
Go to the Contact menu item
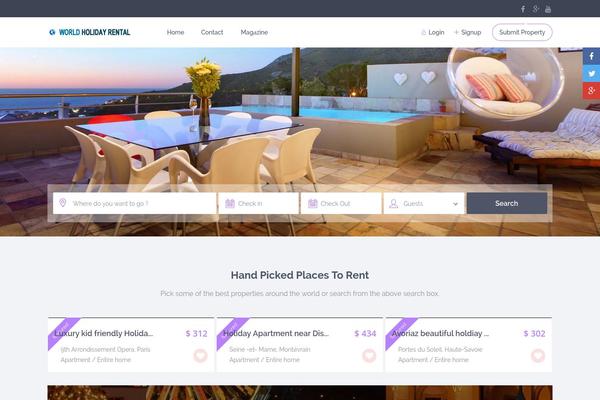212,32
